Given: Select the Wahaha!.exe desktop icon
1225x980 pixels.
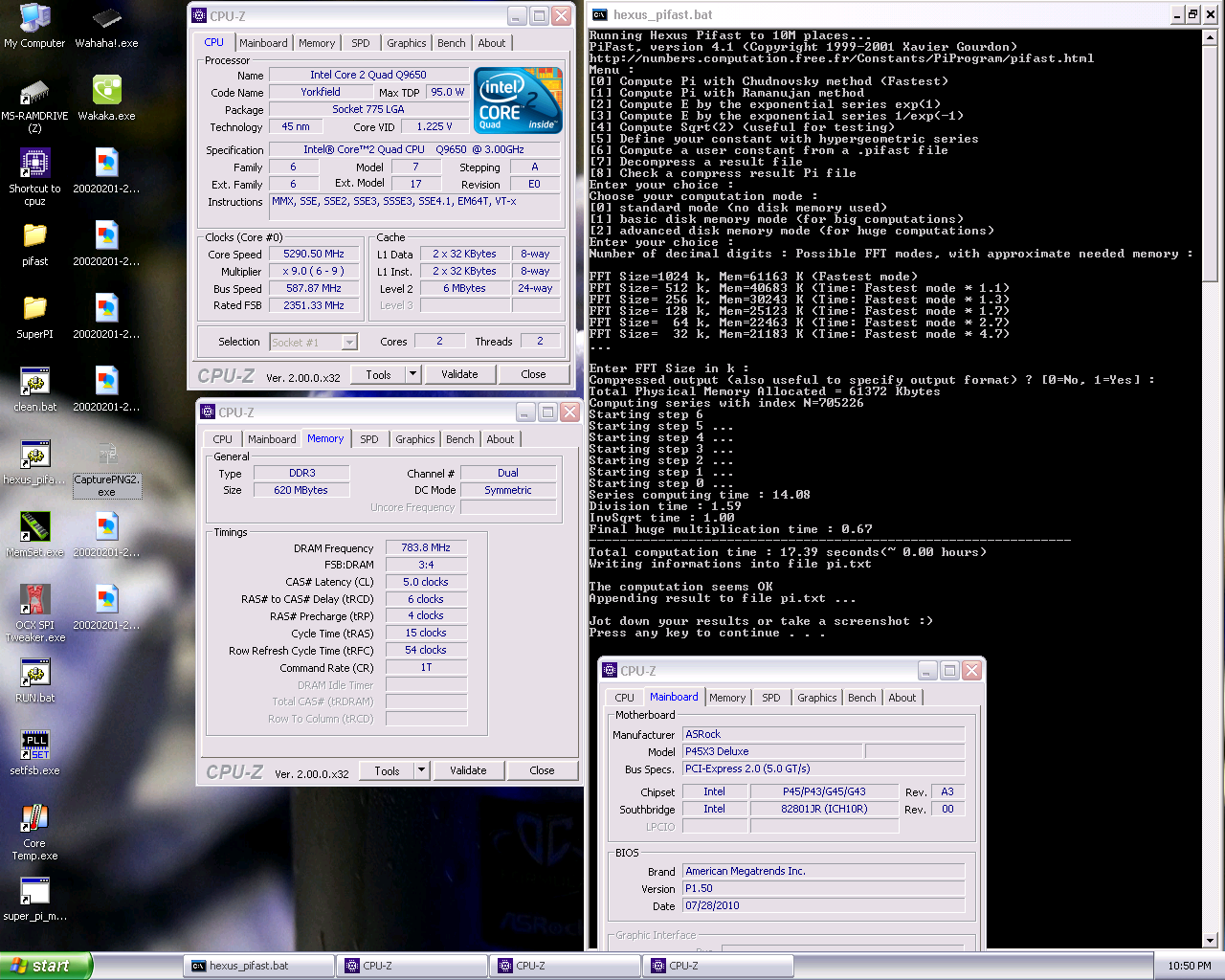Looking at the screenshot, I should click(x=106, y=26).
